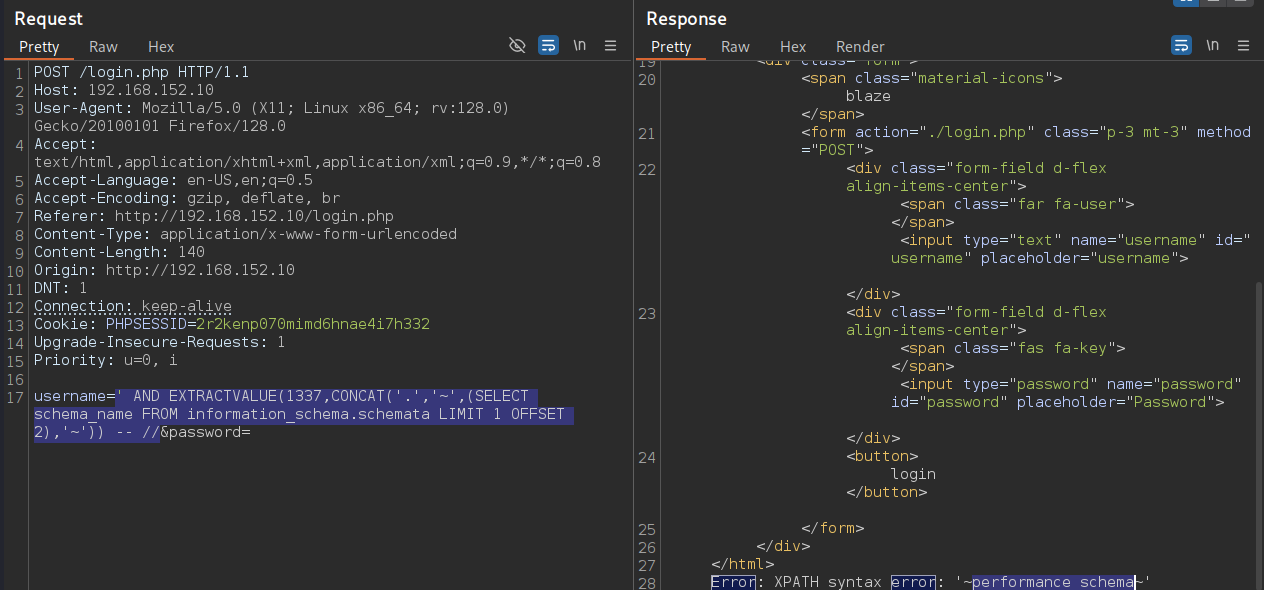
Task: Click line number 28 in the Response gutter
Action: click(647, 582)
